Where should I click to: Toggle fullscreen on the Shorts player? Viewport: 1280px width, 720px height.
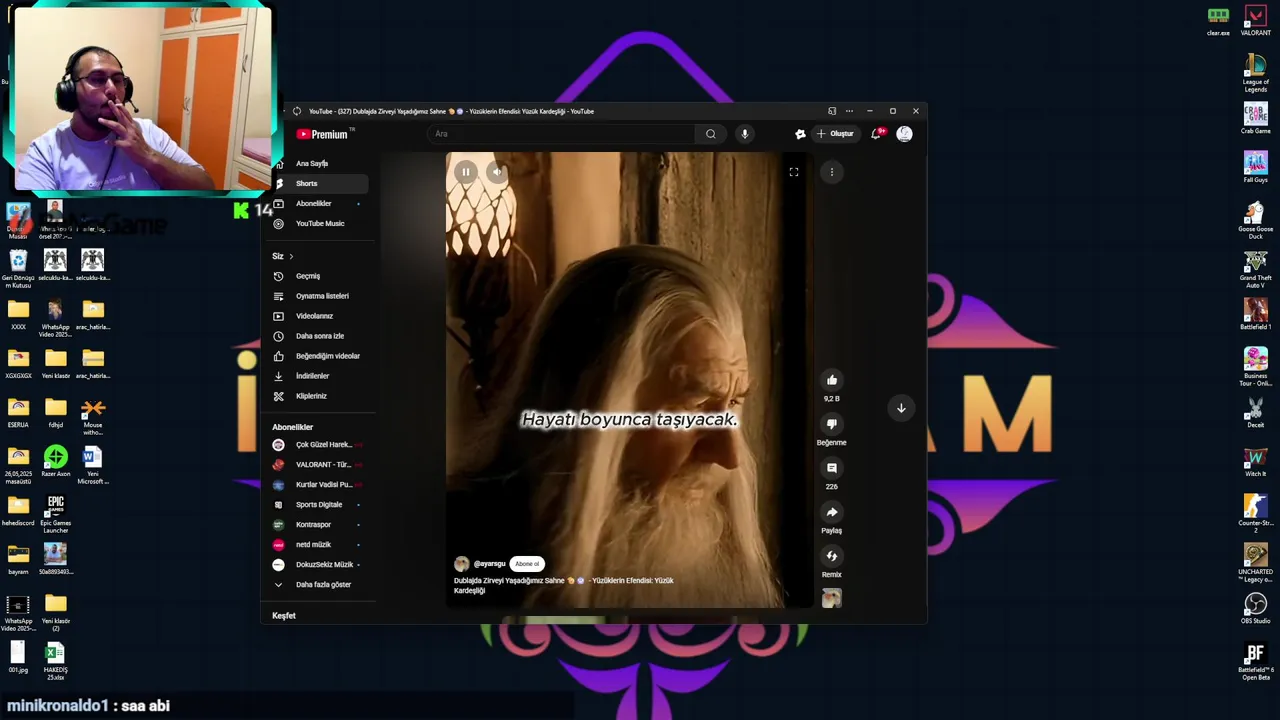[794, 172]
